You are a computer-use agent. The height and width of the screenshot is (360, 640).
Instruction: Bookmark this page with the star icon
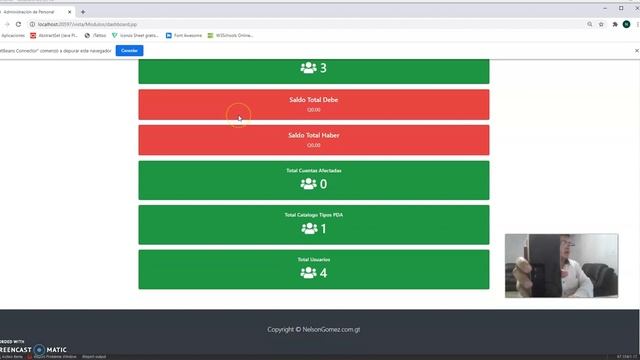(x=601, y=24)
